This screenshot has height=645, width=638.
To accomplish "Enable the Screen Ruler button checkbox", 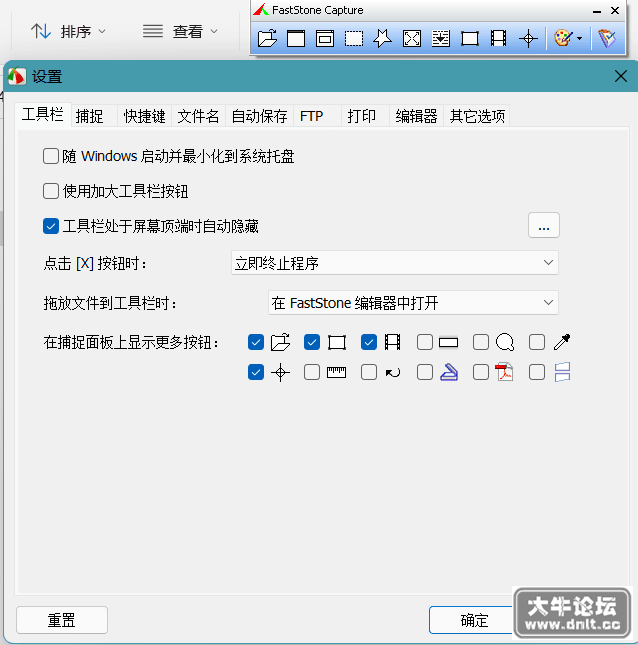I will tap(312, 373).
